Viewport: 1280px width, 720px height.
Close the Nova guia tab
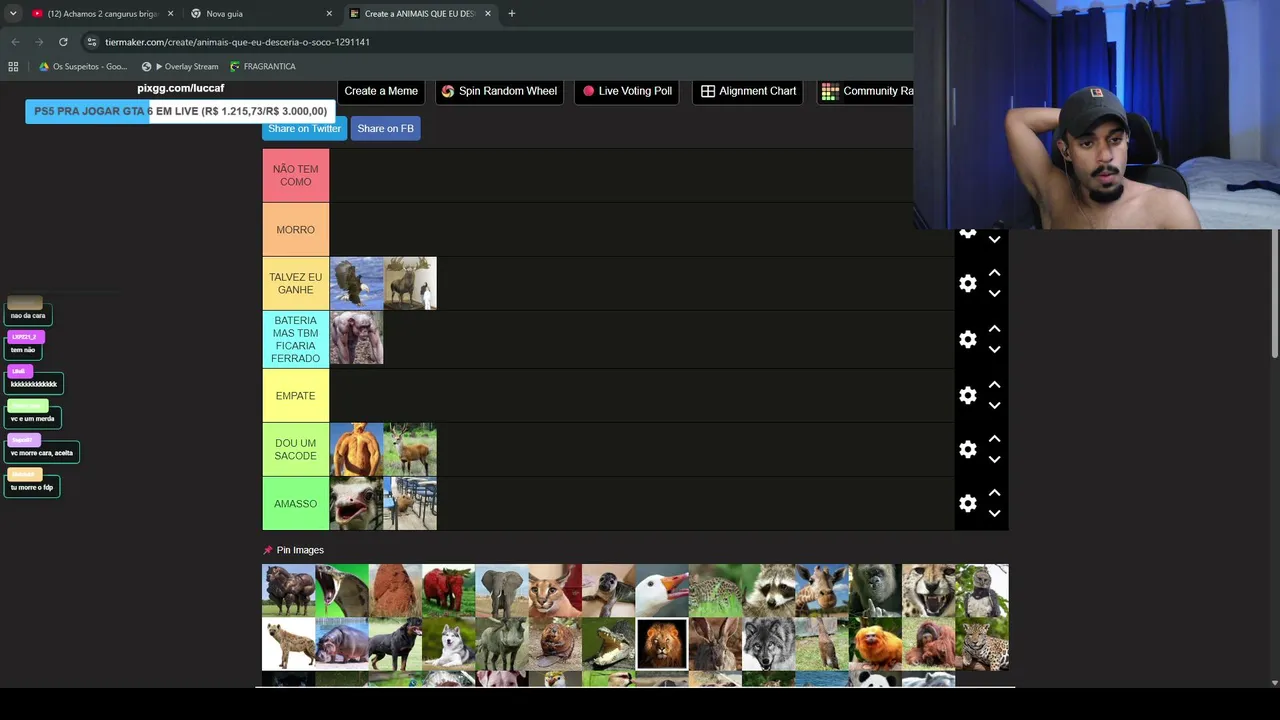point(329,14)
